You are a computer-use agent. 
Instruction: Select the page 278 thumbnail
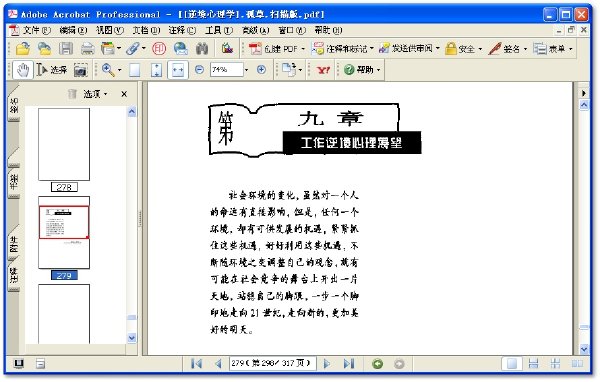(x=64, y=144)
